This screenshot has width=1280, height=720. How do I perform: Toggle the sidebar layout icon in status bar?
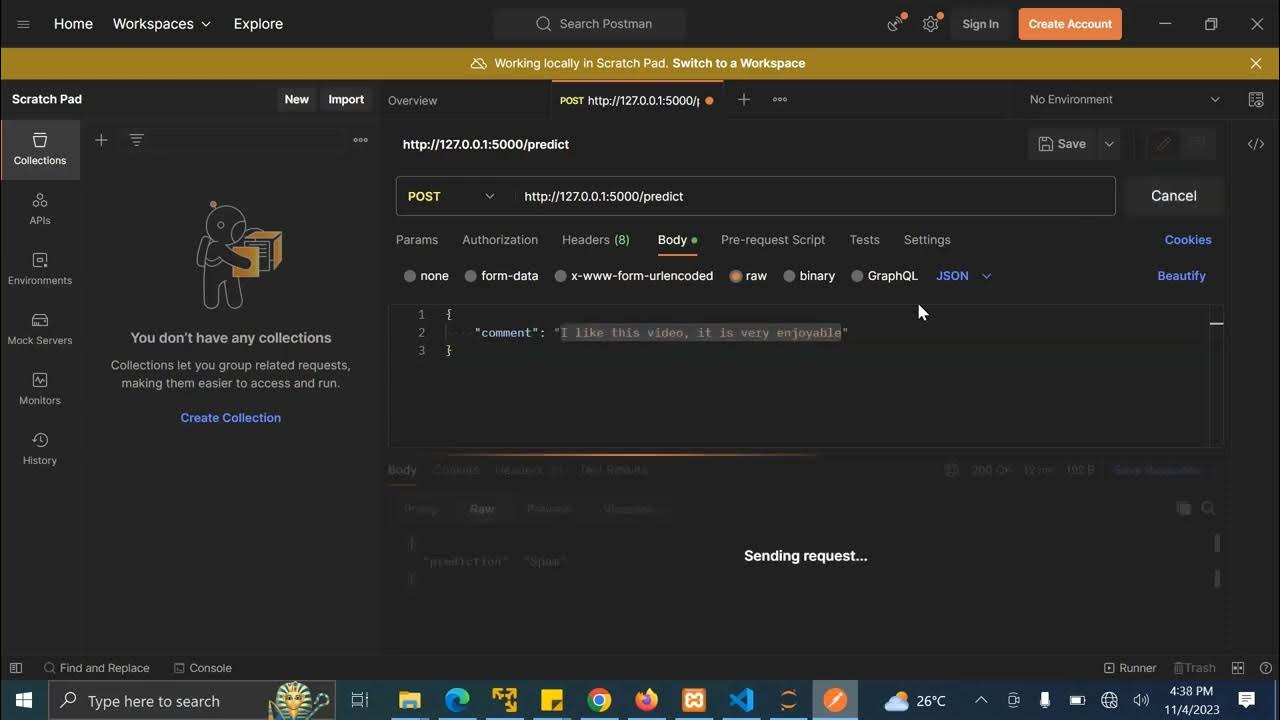pos(16,668)
